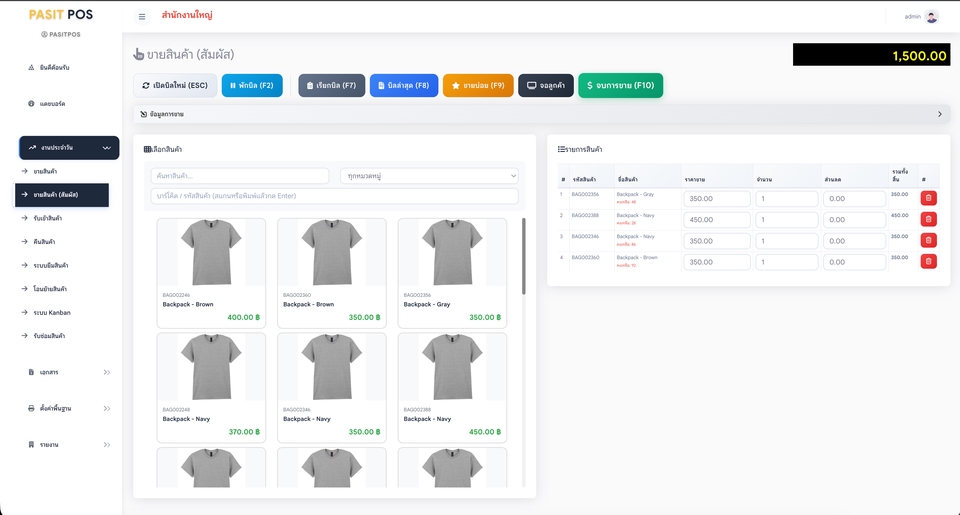Select ขายสินค้า in the sidebar
The height and width of the screenshot is (515, 960).
45,171
